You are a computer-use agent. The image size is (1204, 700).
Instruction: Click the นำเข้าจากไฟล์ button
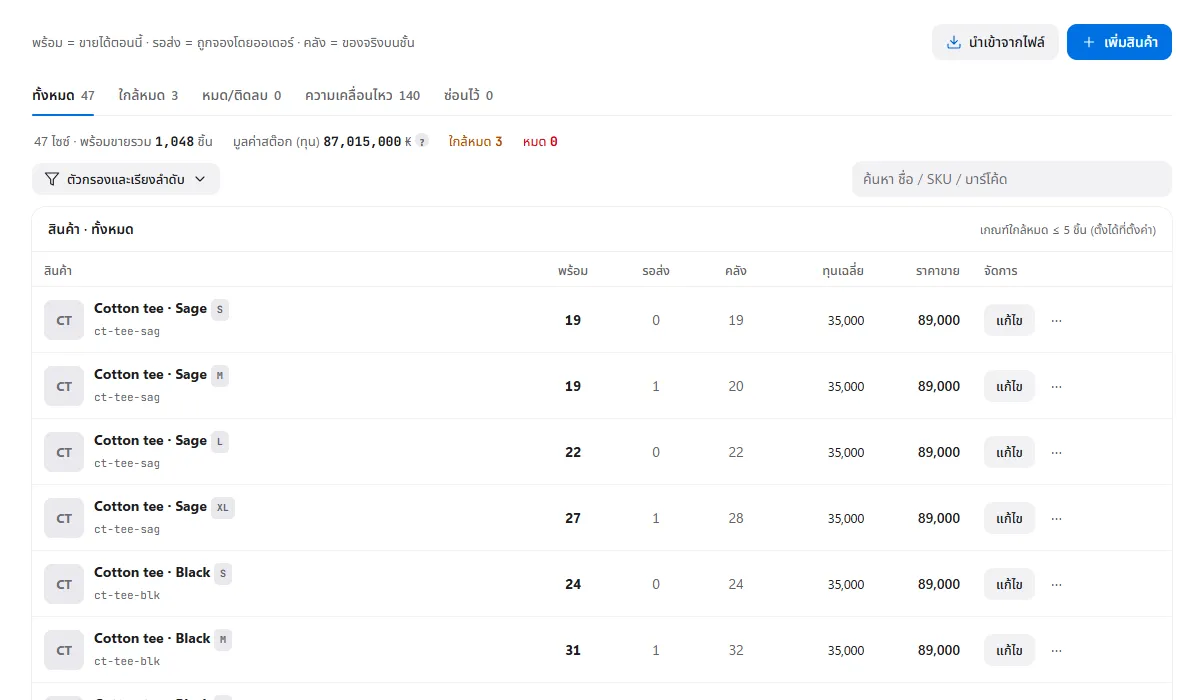(x=995, y=42)
